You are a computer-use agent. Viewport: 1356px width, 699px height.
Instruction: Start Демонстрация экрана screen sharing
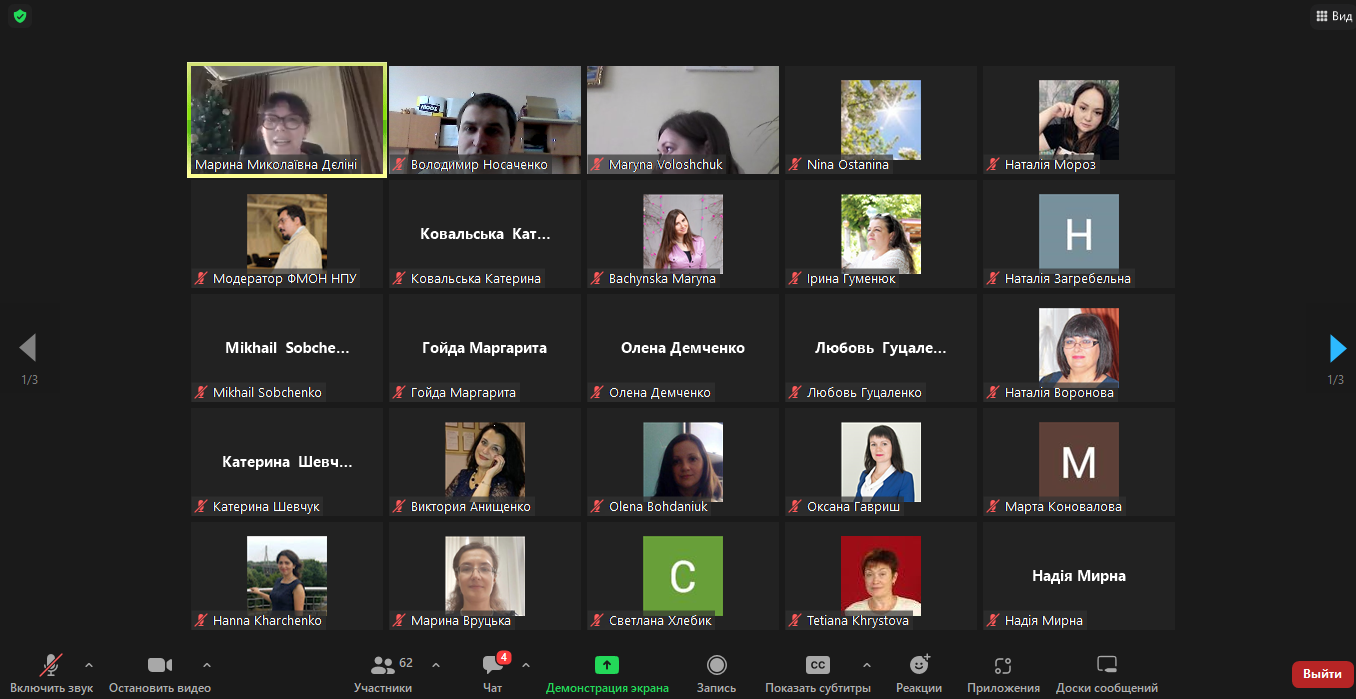607,674
